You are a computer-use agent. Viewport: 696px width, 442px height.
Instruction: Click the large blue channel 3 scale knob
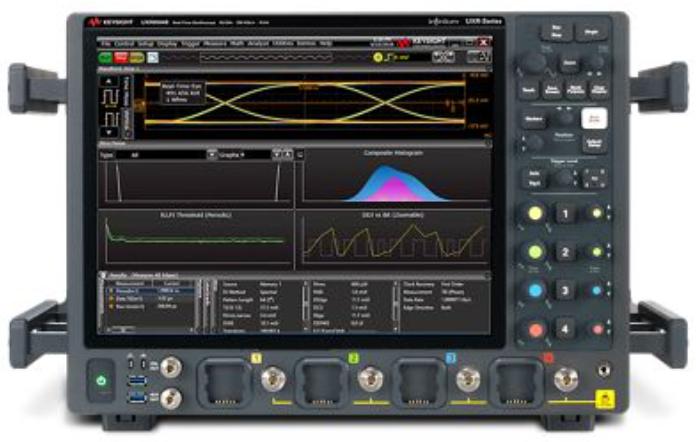coord(535,291)
